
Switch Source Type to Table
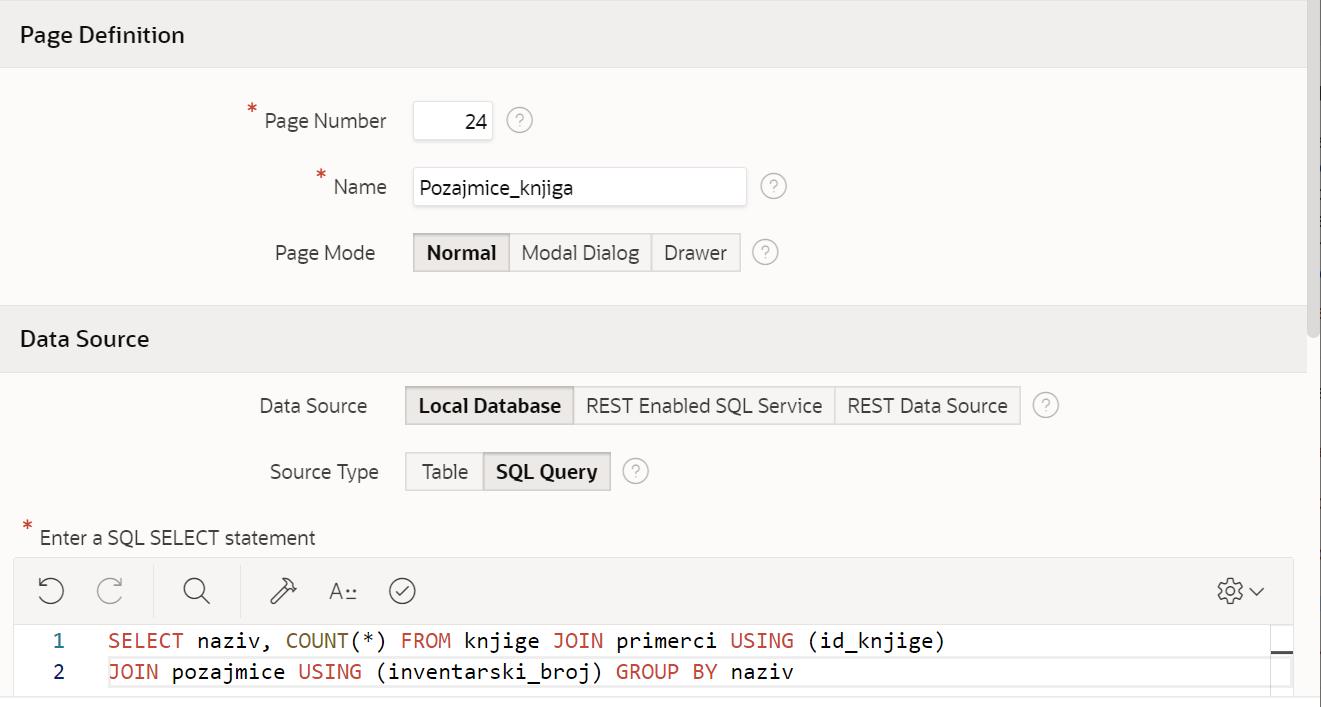click(444, 472)
